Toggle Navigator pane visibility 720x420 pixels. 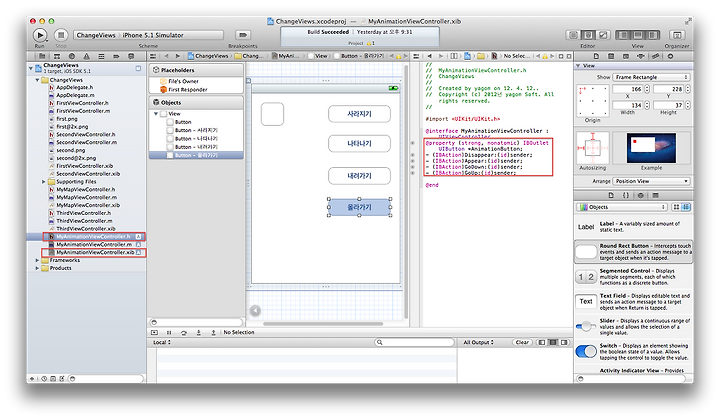[x=623, y=35]
